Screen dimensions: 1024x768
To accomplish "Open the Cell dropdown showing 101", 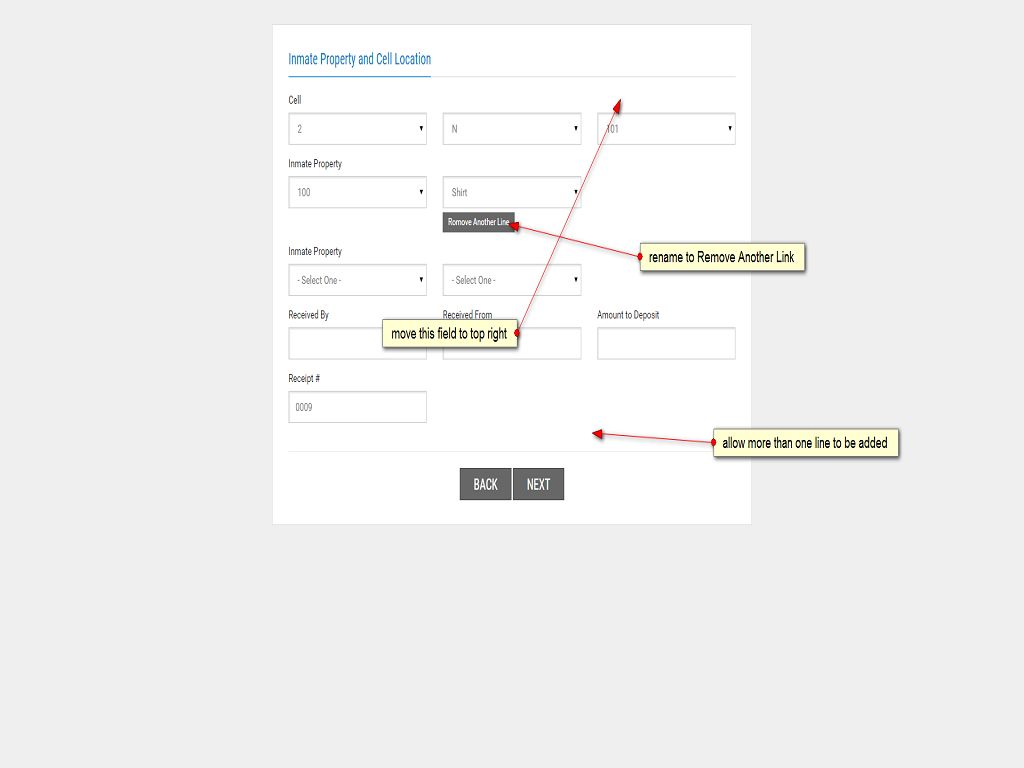I will pyautogui.click(x=666, y=129).
